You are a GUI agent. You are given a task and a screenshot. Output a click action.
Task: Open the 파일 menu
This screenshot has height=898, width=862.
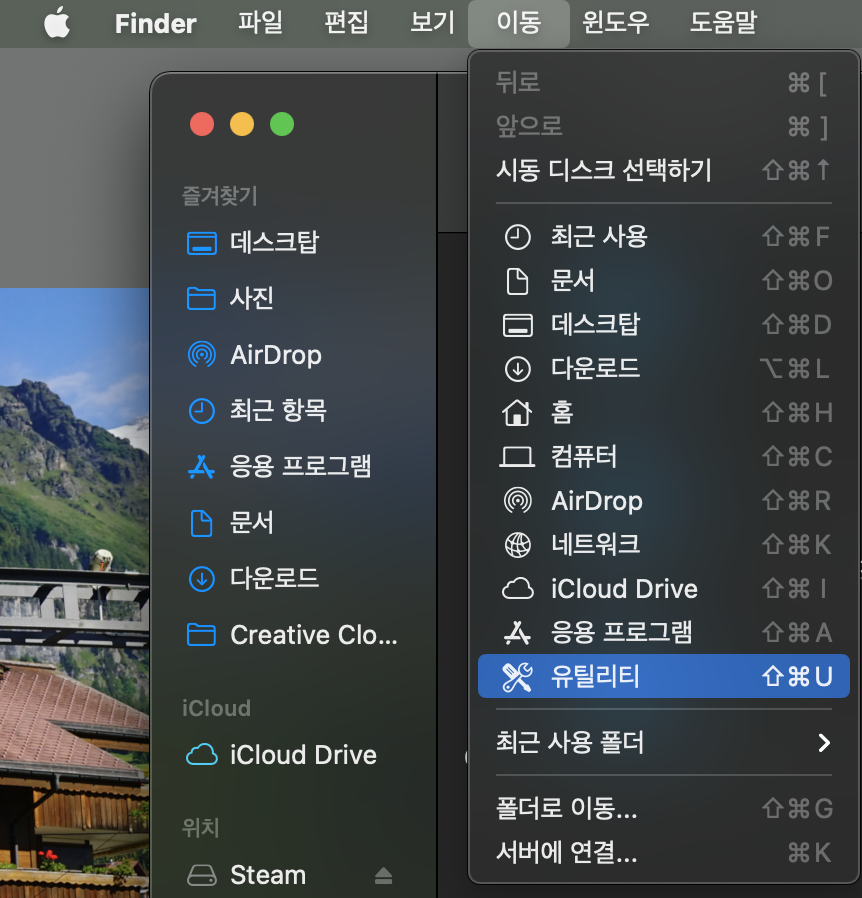[x=260, y=23]
